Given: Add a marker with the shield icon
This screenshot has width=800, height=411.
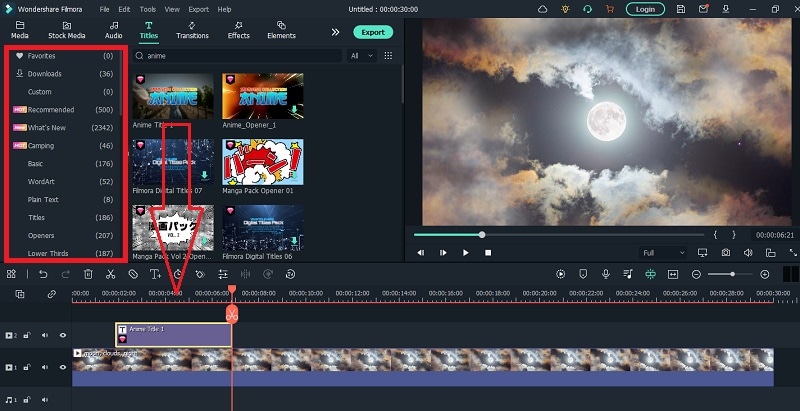Looking at the screenshot, I should [x=583, y=274].
